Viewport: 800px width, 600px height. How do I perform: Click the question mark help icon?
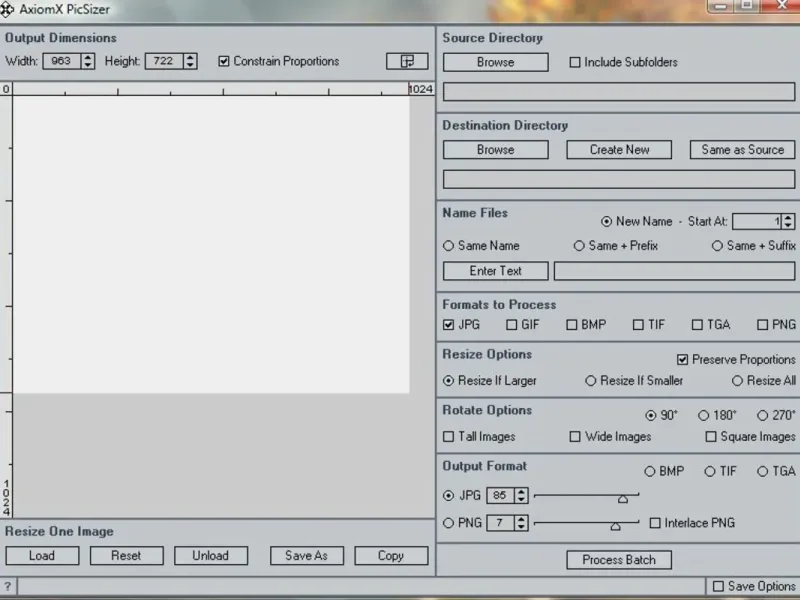tap(8, 586)
